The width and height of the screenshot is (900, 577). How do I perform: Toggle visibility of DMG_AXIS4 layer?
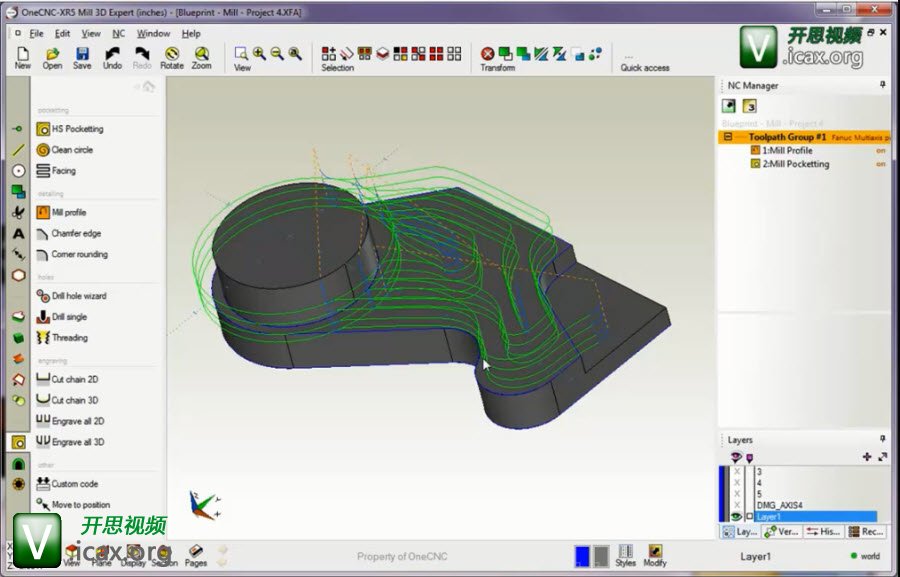point(737,505)
